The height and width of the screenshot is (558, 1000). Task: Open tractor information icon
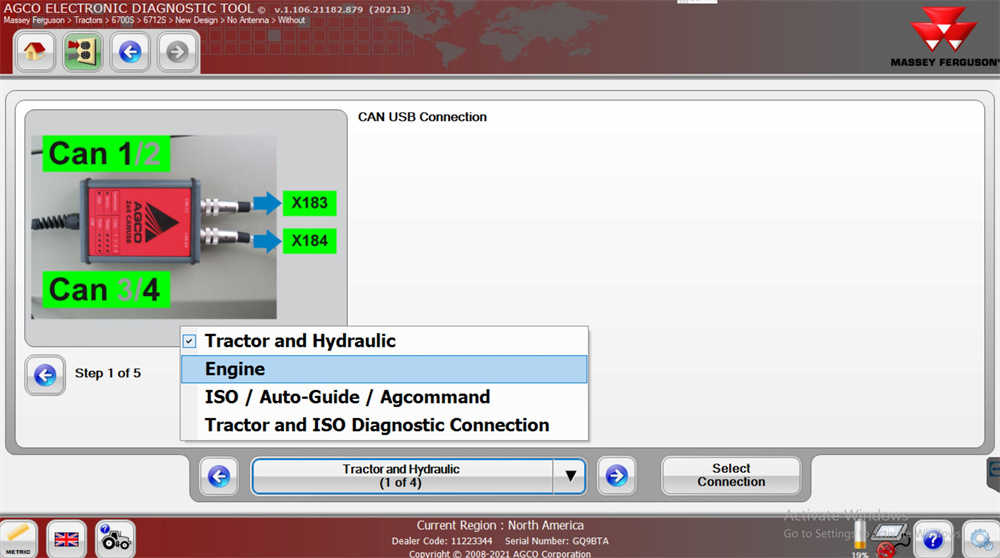[115, 540]
